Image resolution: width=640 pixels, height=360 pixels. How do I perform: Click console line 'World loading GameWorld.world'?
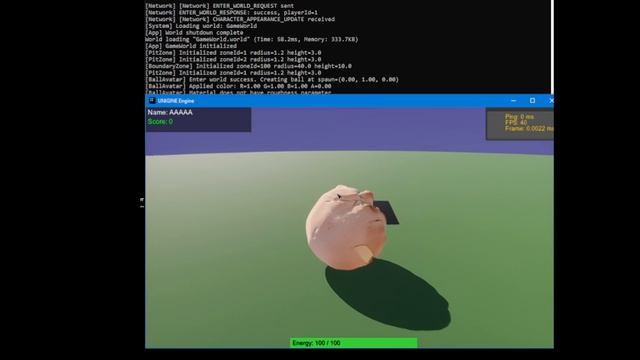251,40
